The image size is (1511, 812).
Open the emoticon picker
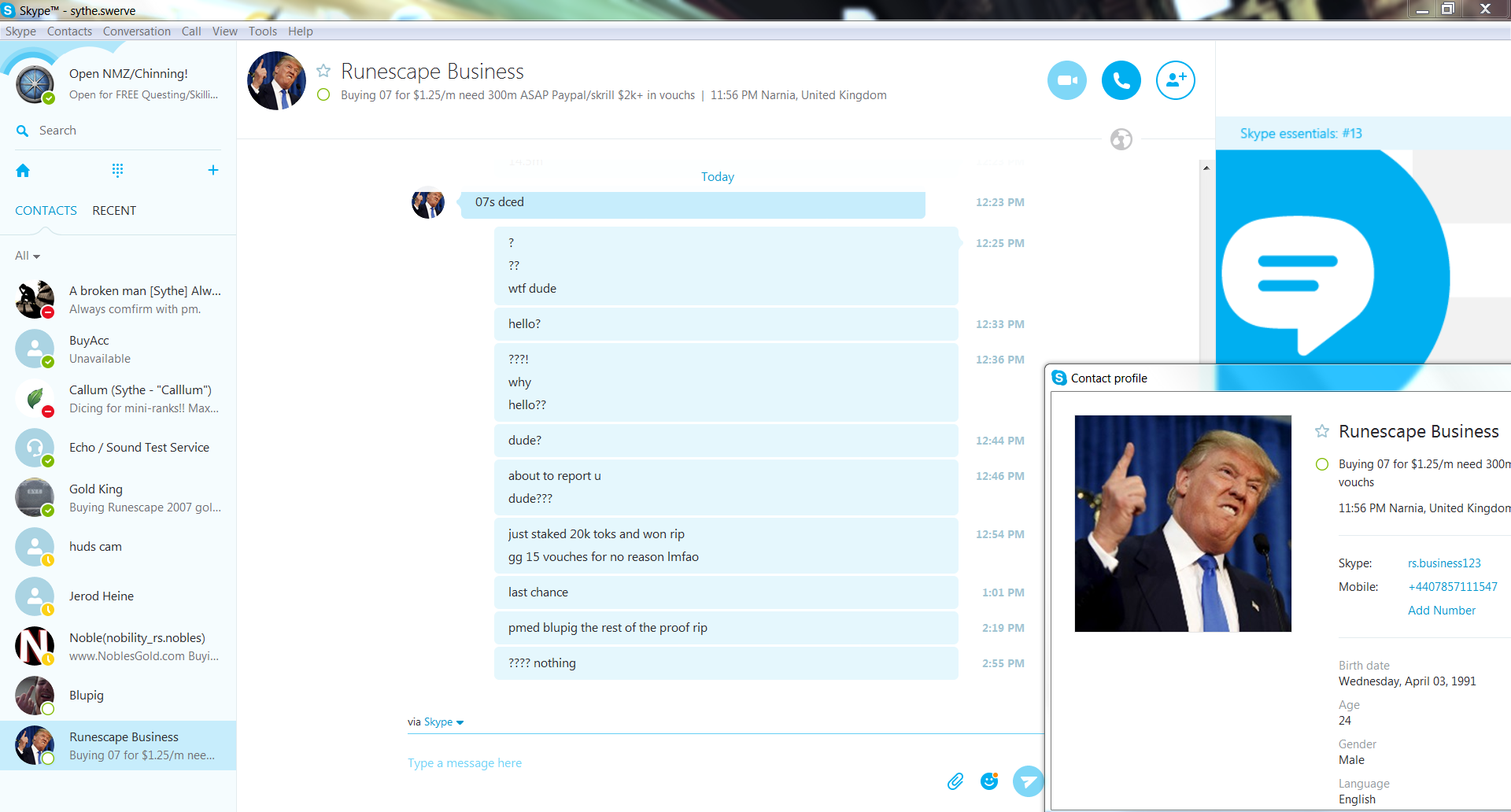[989, 781]
